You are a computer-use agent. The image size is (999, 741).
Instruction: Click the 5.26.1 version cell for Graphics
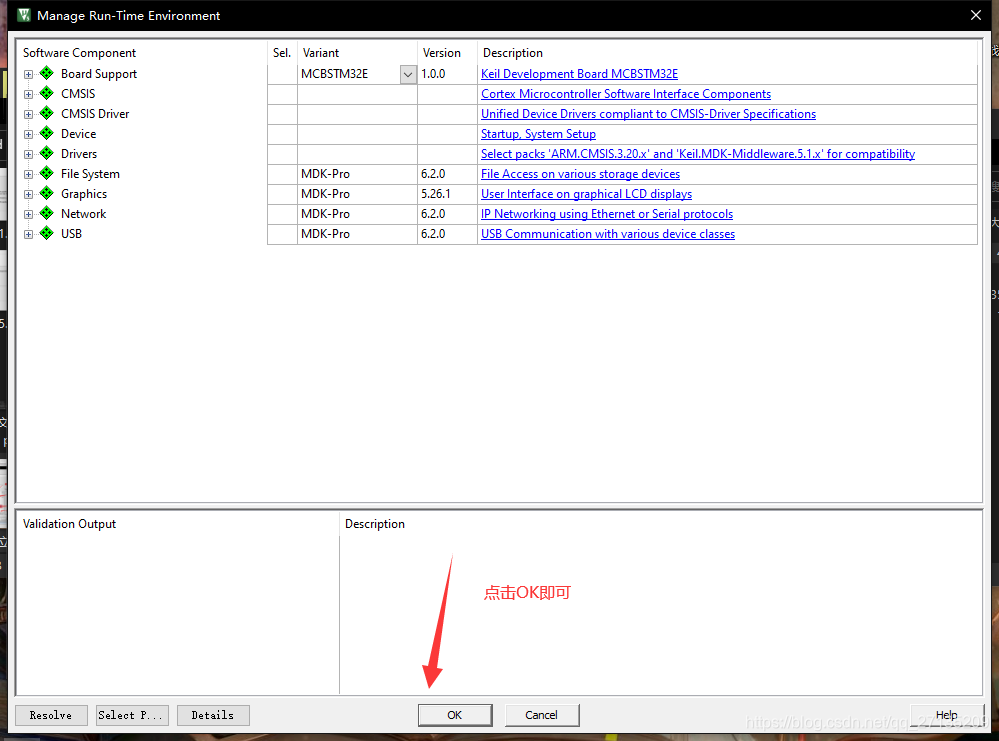point(447,194)
